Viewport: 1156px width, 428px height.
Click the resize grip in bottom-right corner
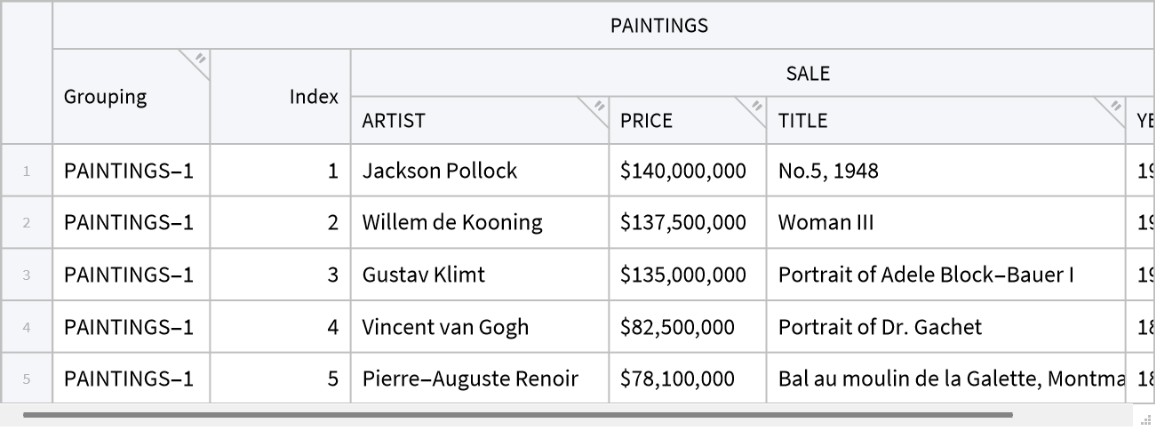1146,419
